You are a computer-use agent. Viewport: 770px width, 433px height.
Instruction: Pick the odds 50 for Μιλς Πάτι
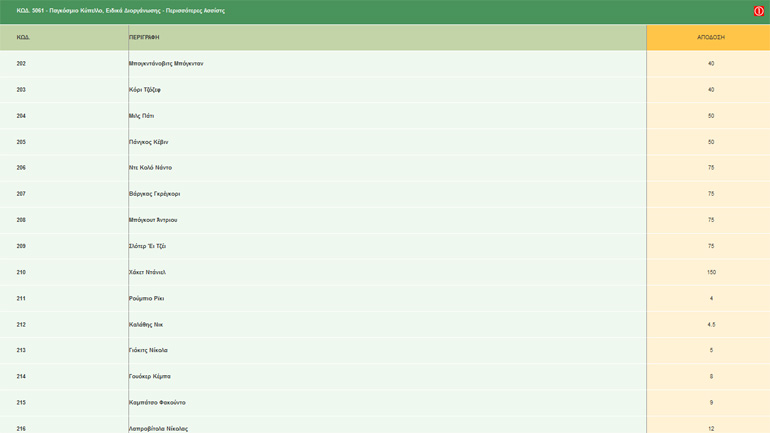coord(710,116)
